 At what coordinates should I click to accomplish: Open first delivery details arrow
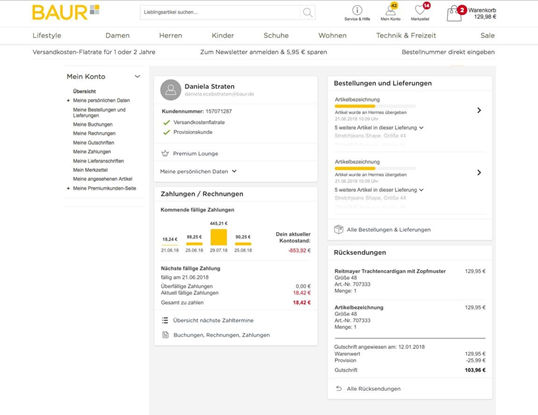(x=479, y=110)
